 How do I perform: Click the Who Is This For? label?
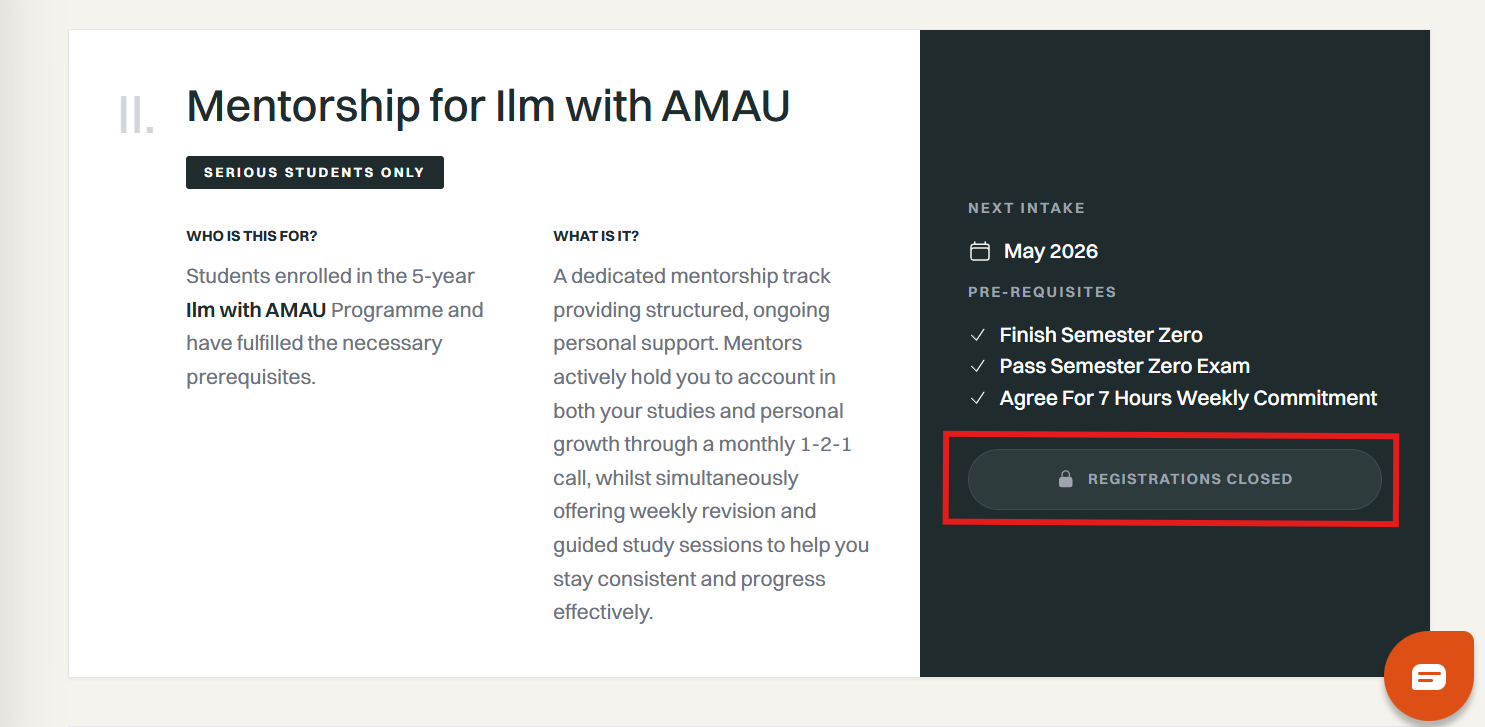(251, 236)
